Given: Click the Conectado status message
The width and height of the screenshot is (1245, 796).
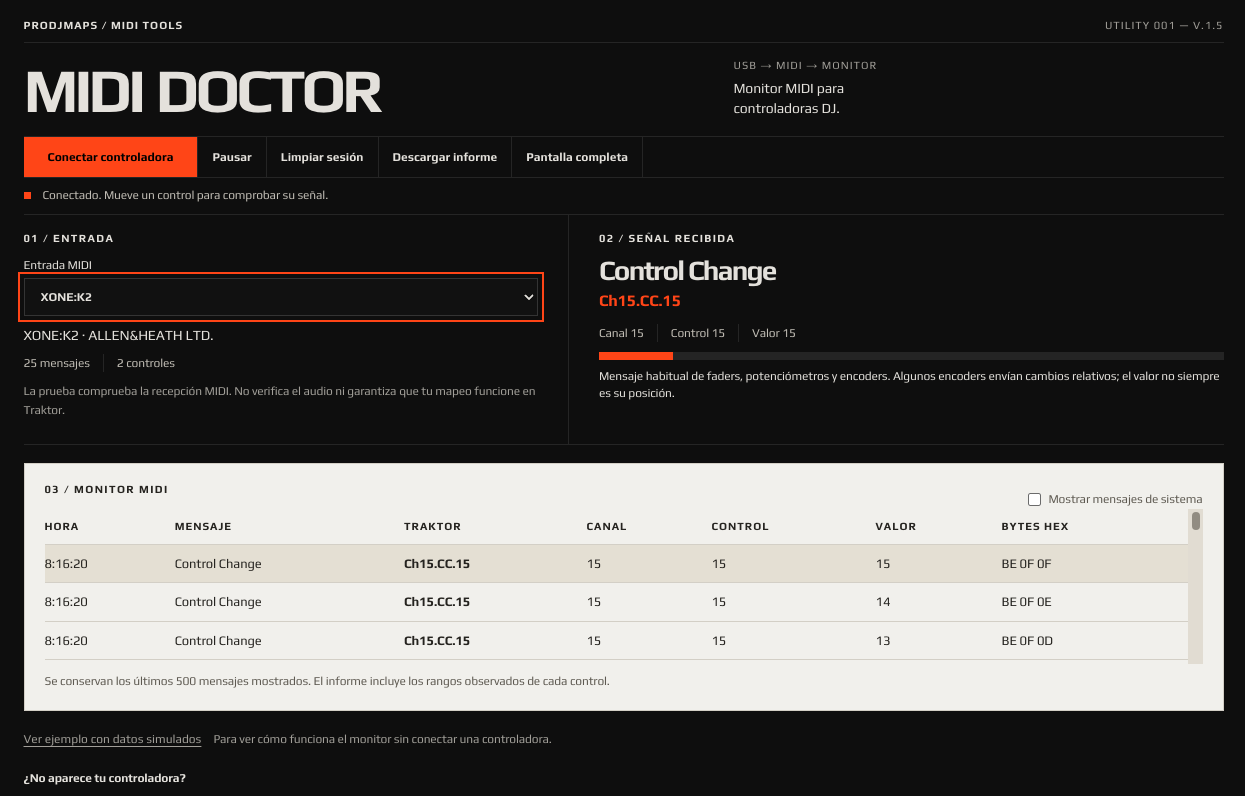Looking at the screenshot, I should point(185,195).
